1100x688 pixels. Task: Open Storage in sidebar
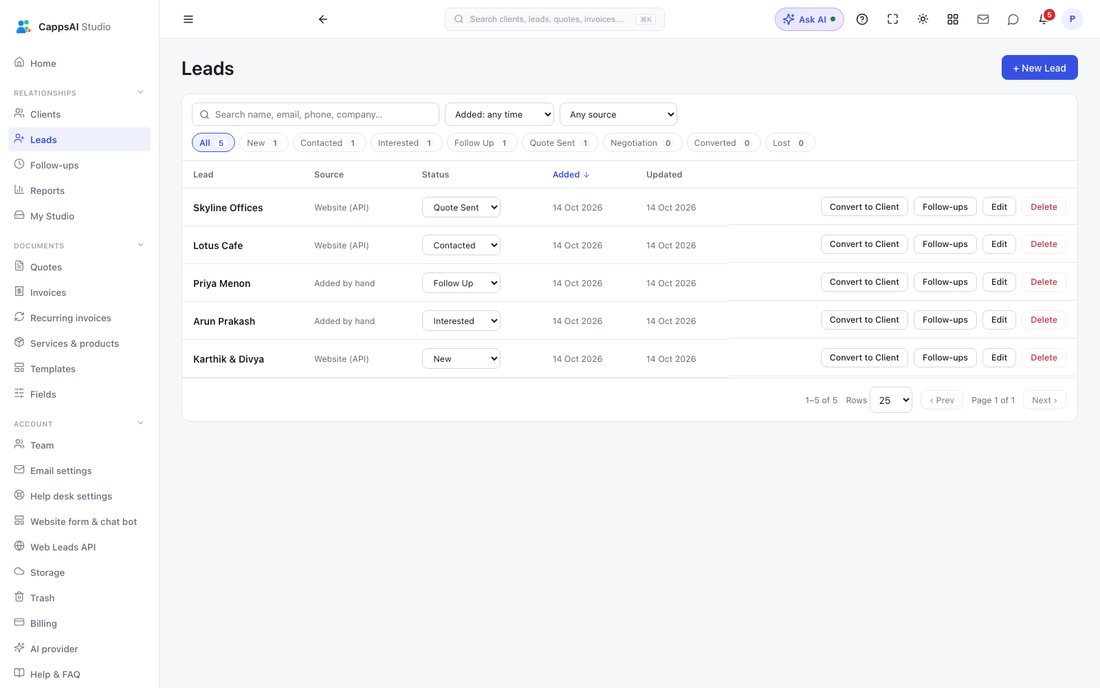79,572
